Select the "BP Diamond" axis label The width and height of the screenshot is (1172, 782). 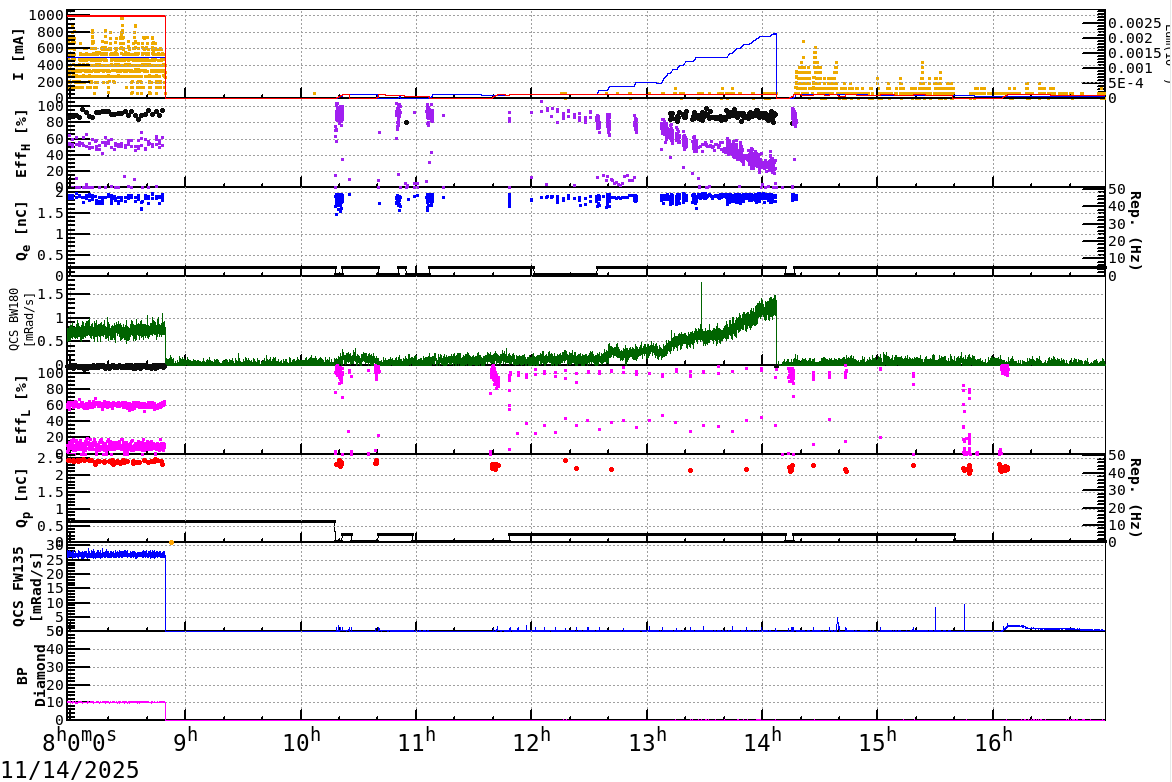31,676
